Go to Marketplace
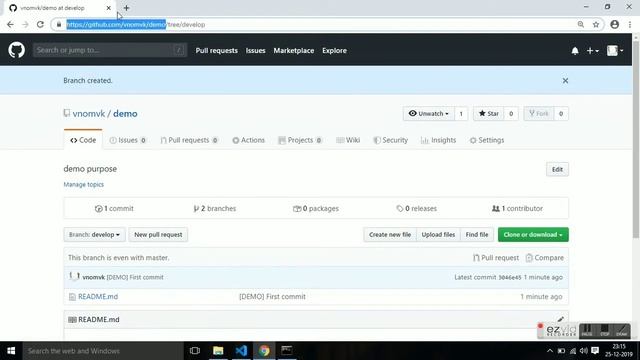 click(x=293, y=51)
